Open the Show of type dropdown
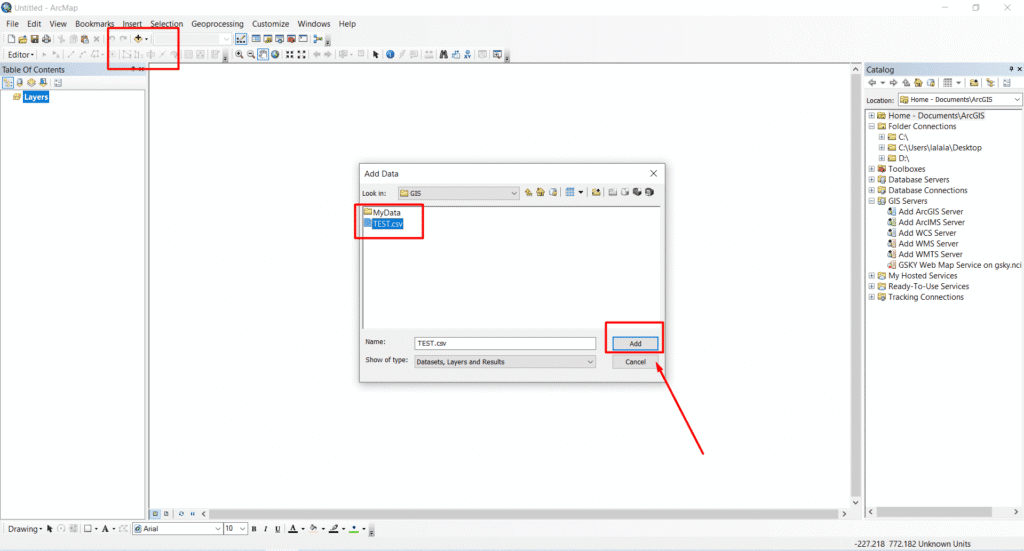1024x551 pixels. (590, 362)
